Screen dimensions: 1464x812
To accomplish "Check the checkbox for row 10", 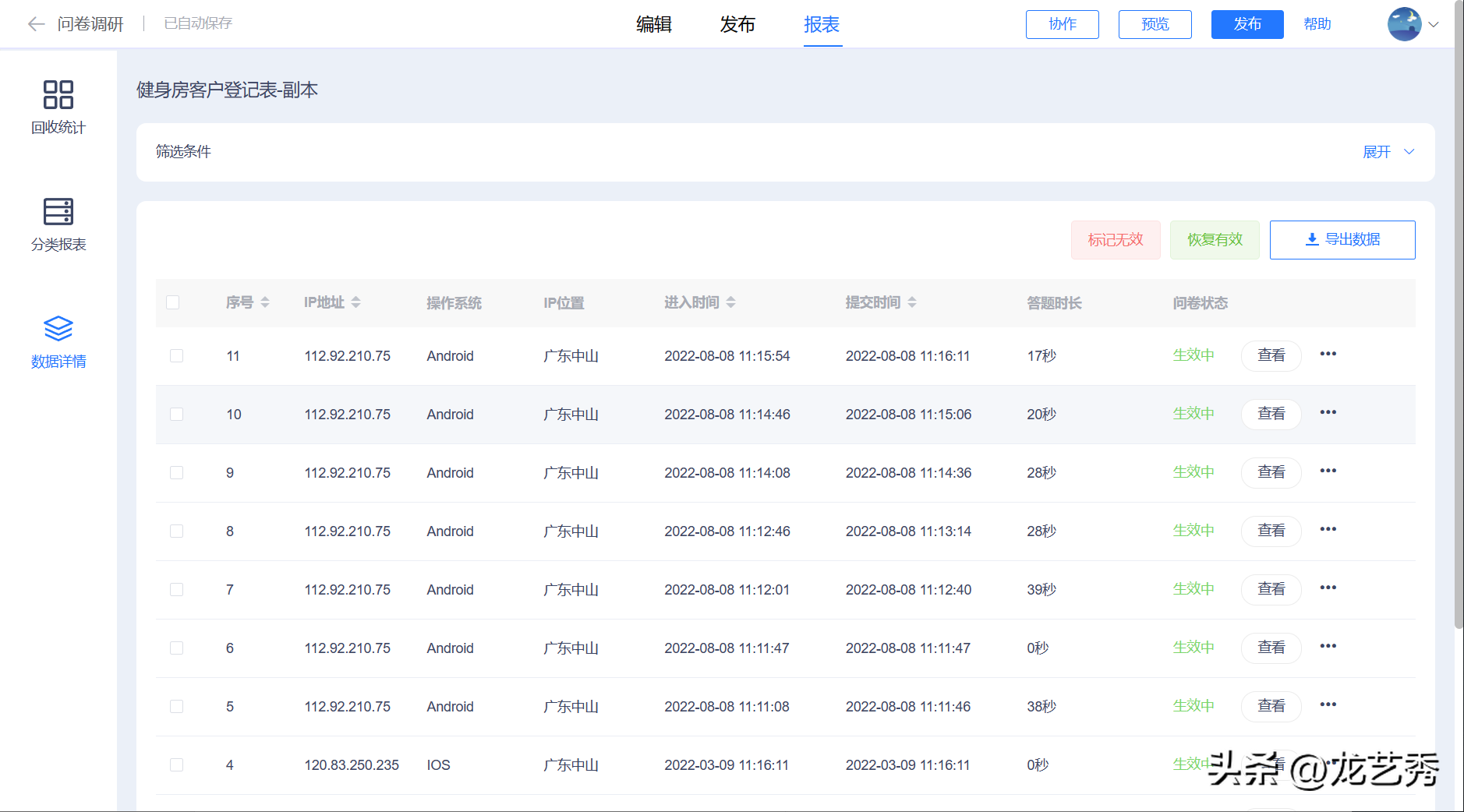I will pos(177,415).
